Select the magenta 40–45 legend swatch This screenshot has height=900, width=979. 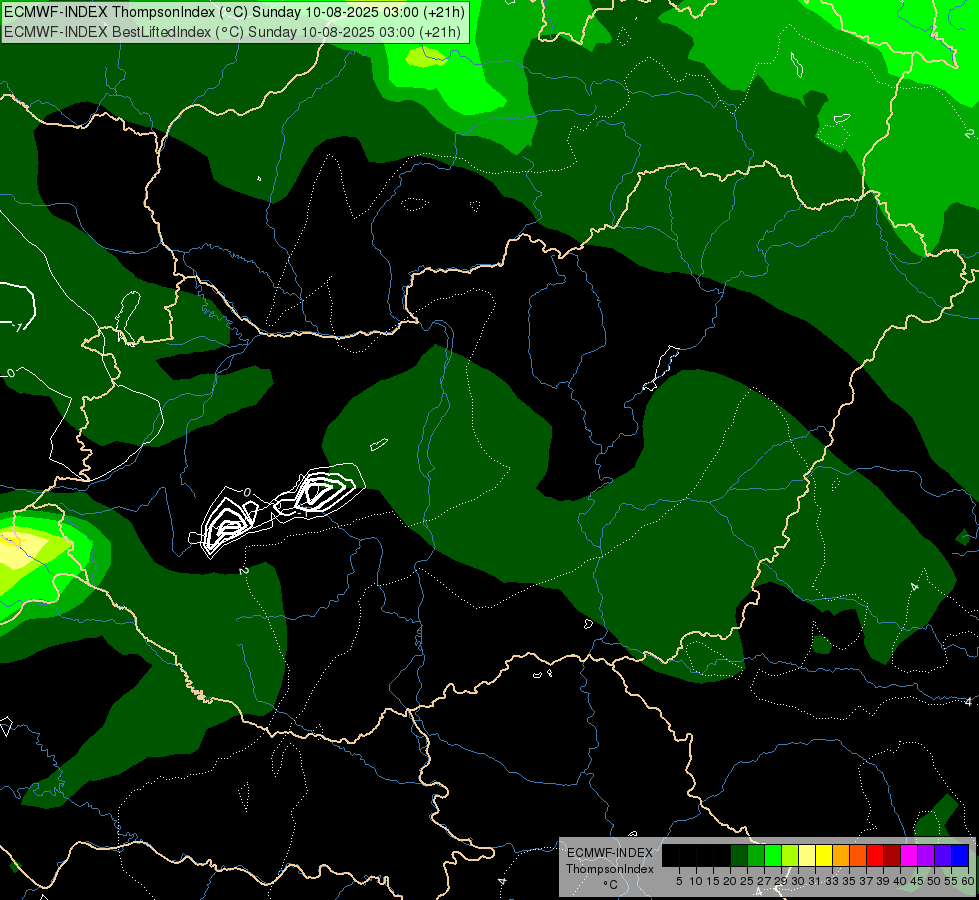tap(909, 855)
